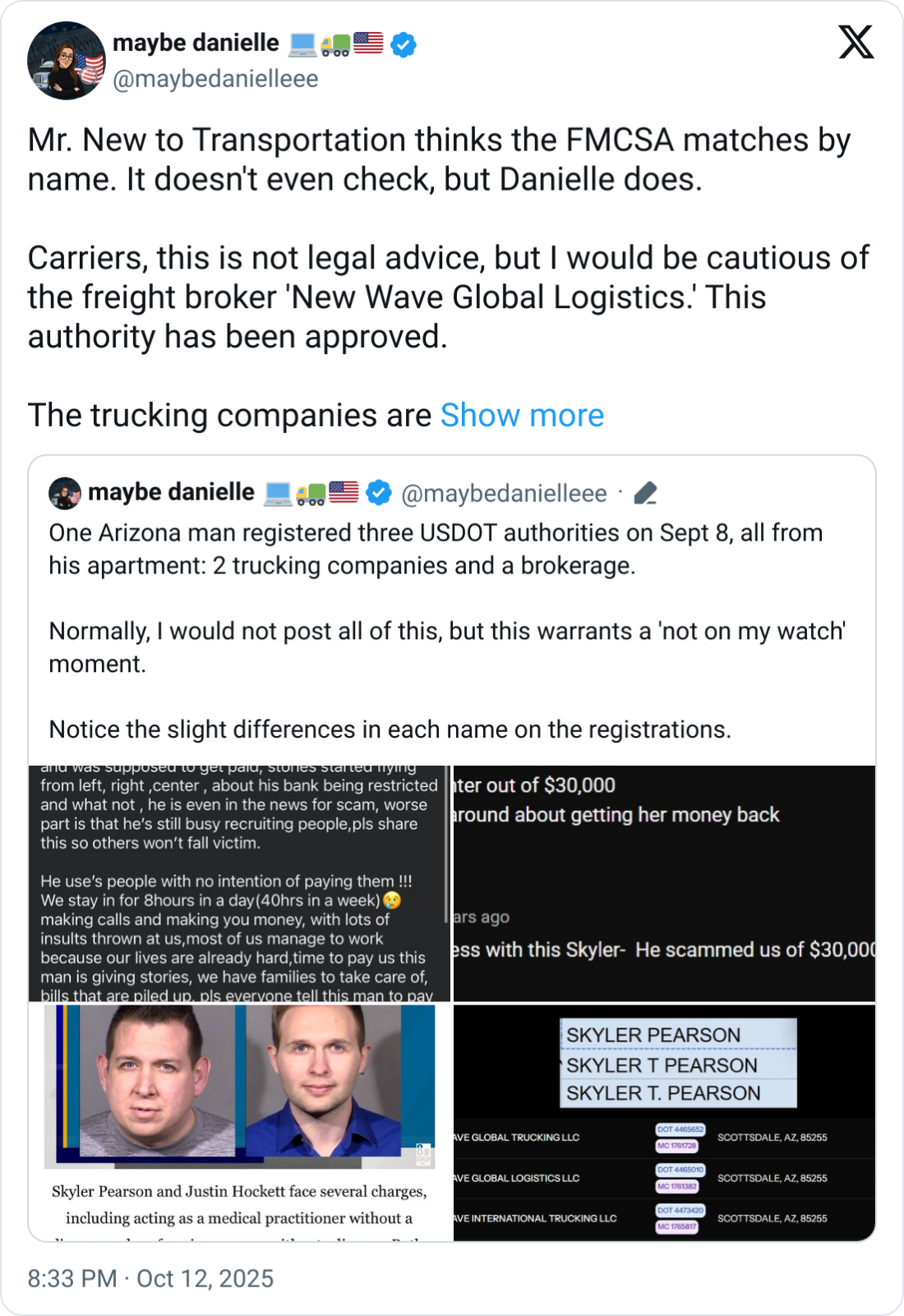The height and width of the screenshot is (1316, 904).
Task: Click the truck emoji beside the main author name
Action: point(335,44)
